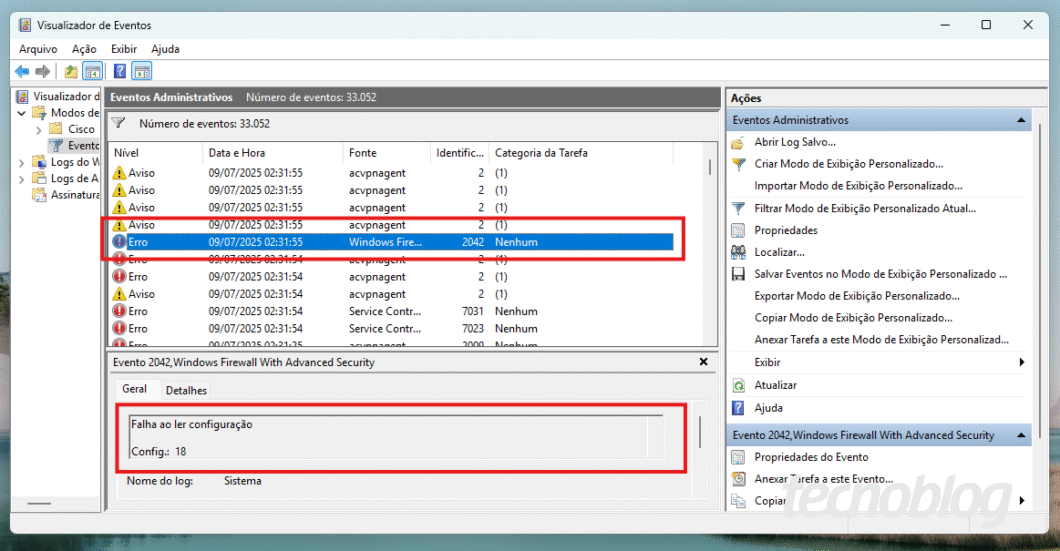Sort by the Data e Hora column header
1060x551 pixels.
[272, 153]
